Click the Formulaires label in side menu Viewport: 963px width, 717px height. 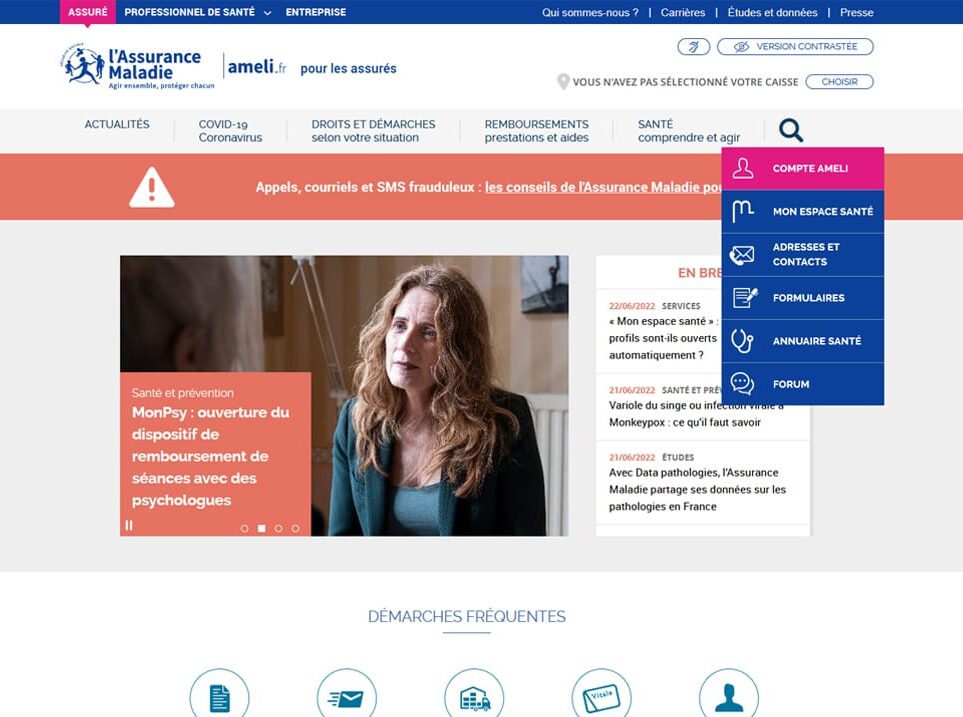(808, 298)
